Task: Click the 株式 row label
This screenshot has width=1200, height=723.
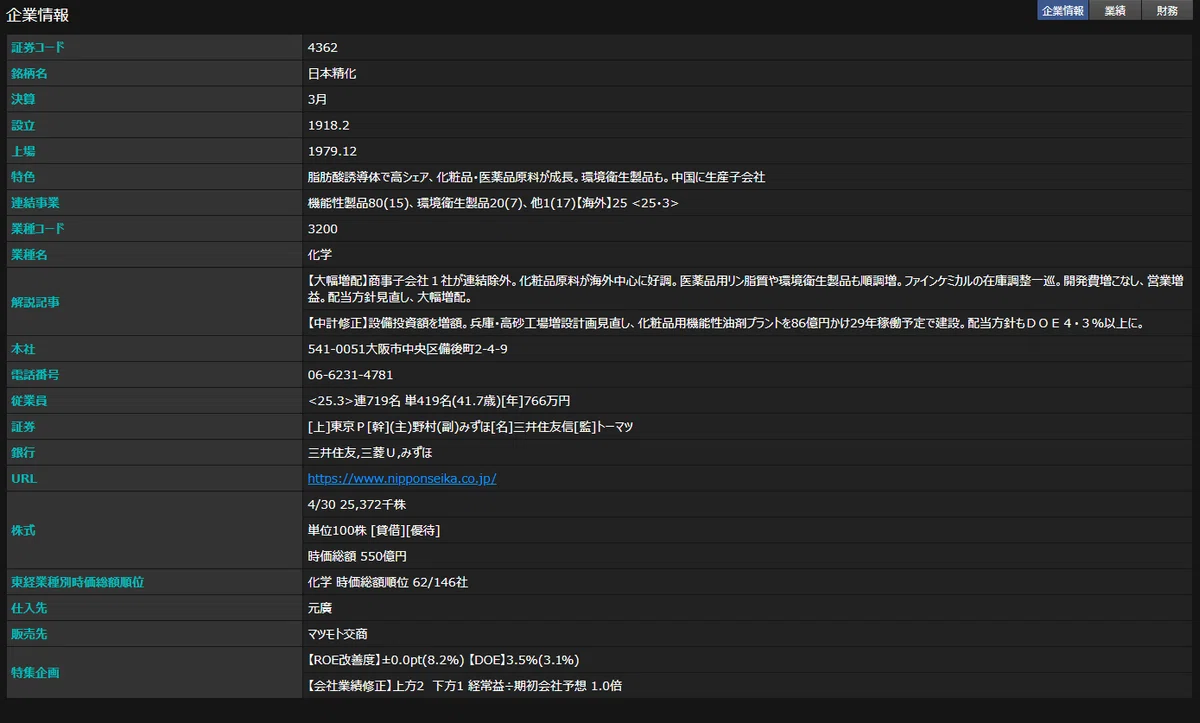Action: click(23, 530)
